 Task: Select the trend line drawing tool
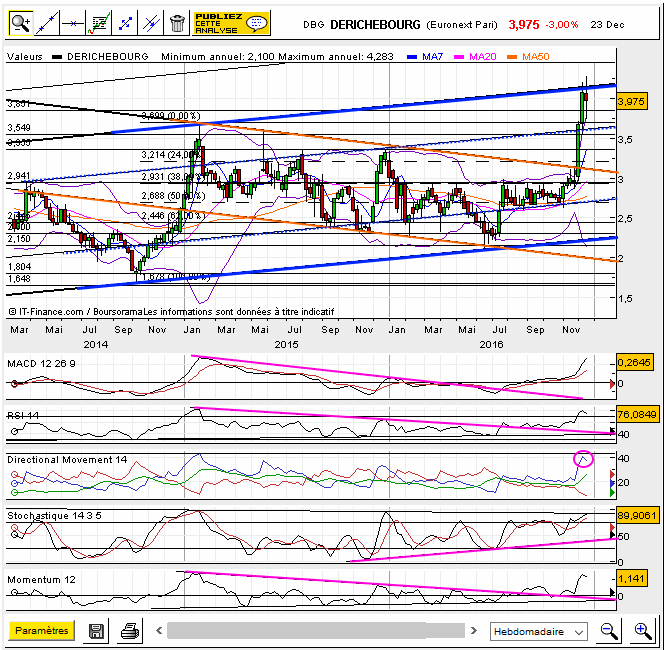point(47,23)
